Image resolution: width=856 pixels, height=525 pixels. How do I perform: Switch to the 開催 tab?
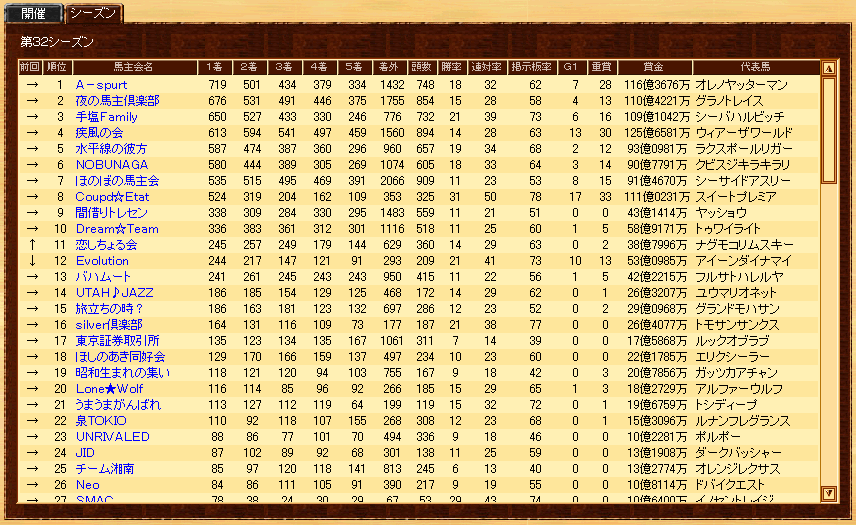tap(33, 13)
